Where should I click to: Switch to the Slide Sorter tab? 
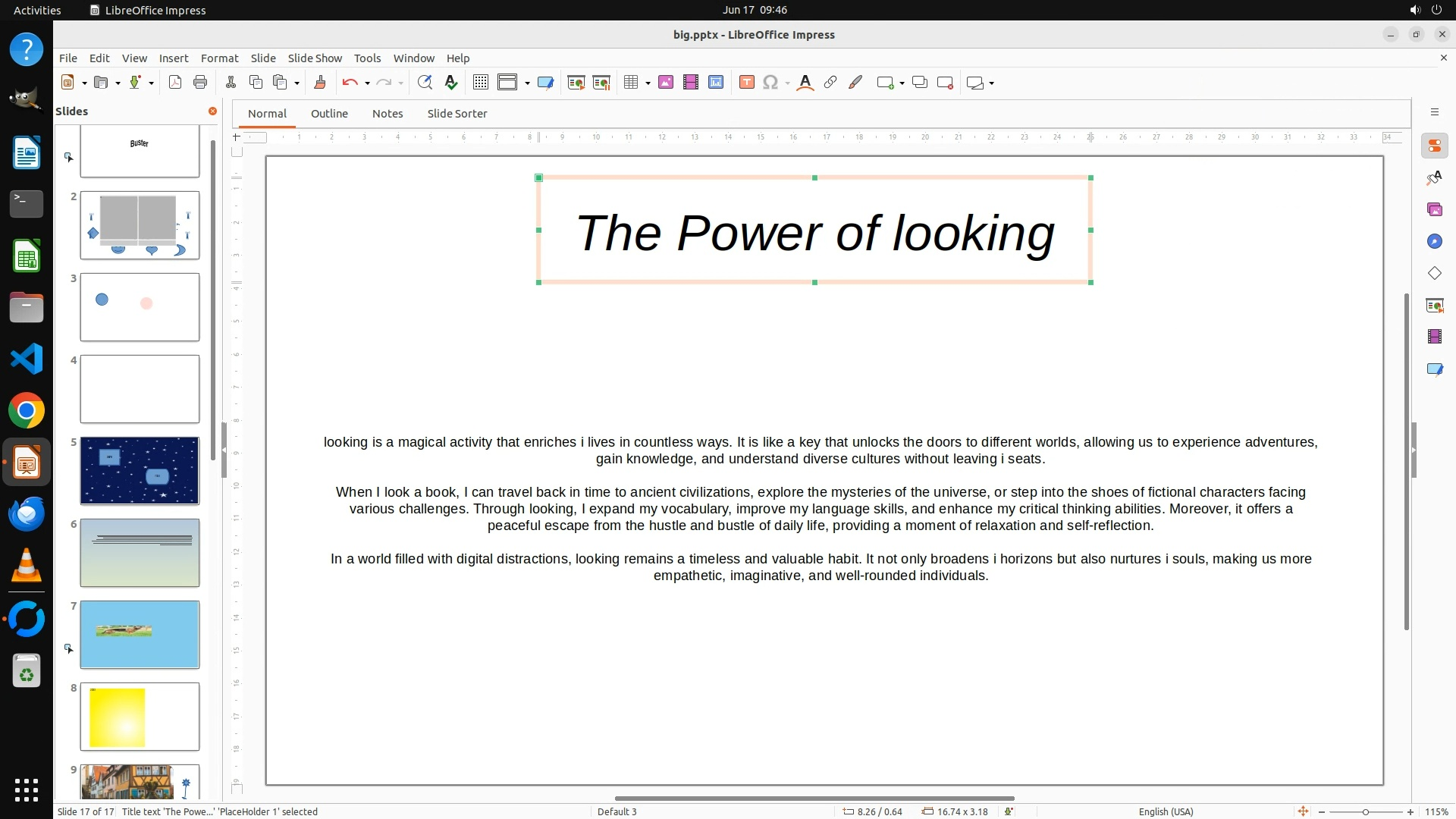pos(457,114)
